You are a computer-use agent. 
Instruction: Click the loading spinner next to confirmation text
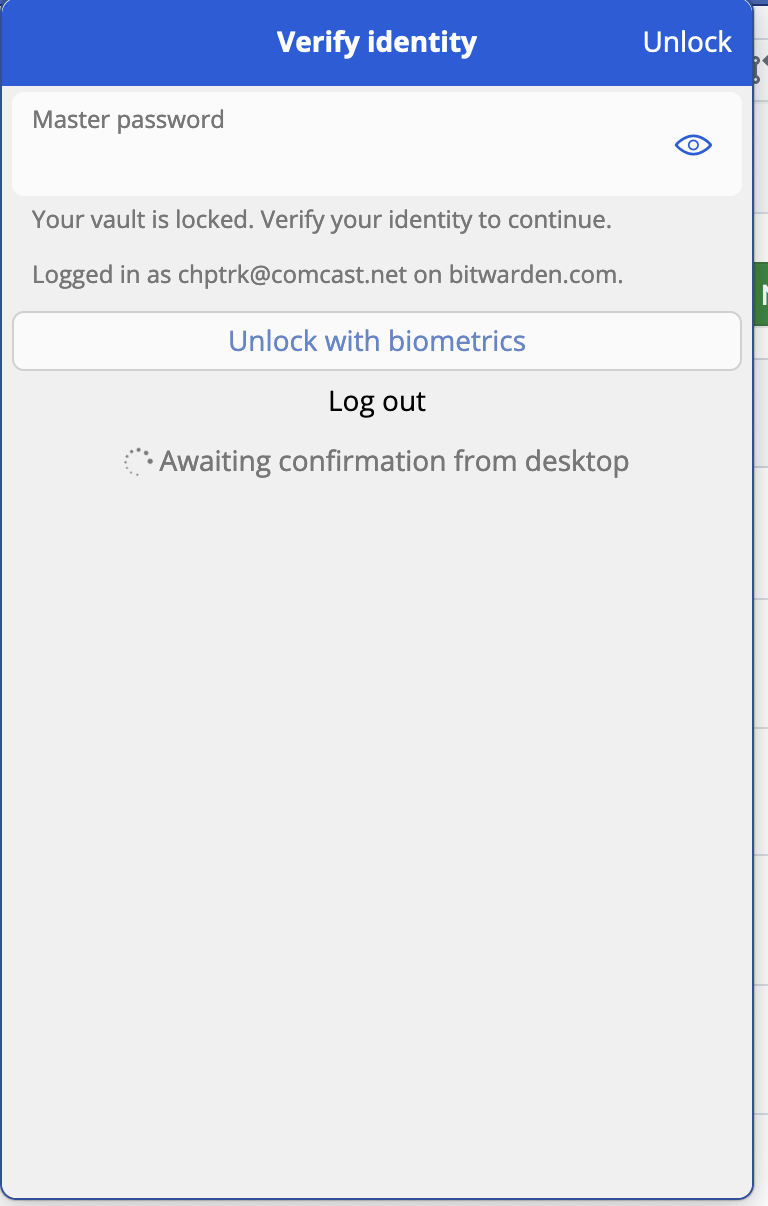click(137, 461)
